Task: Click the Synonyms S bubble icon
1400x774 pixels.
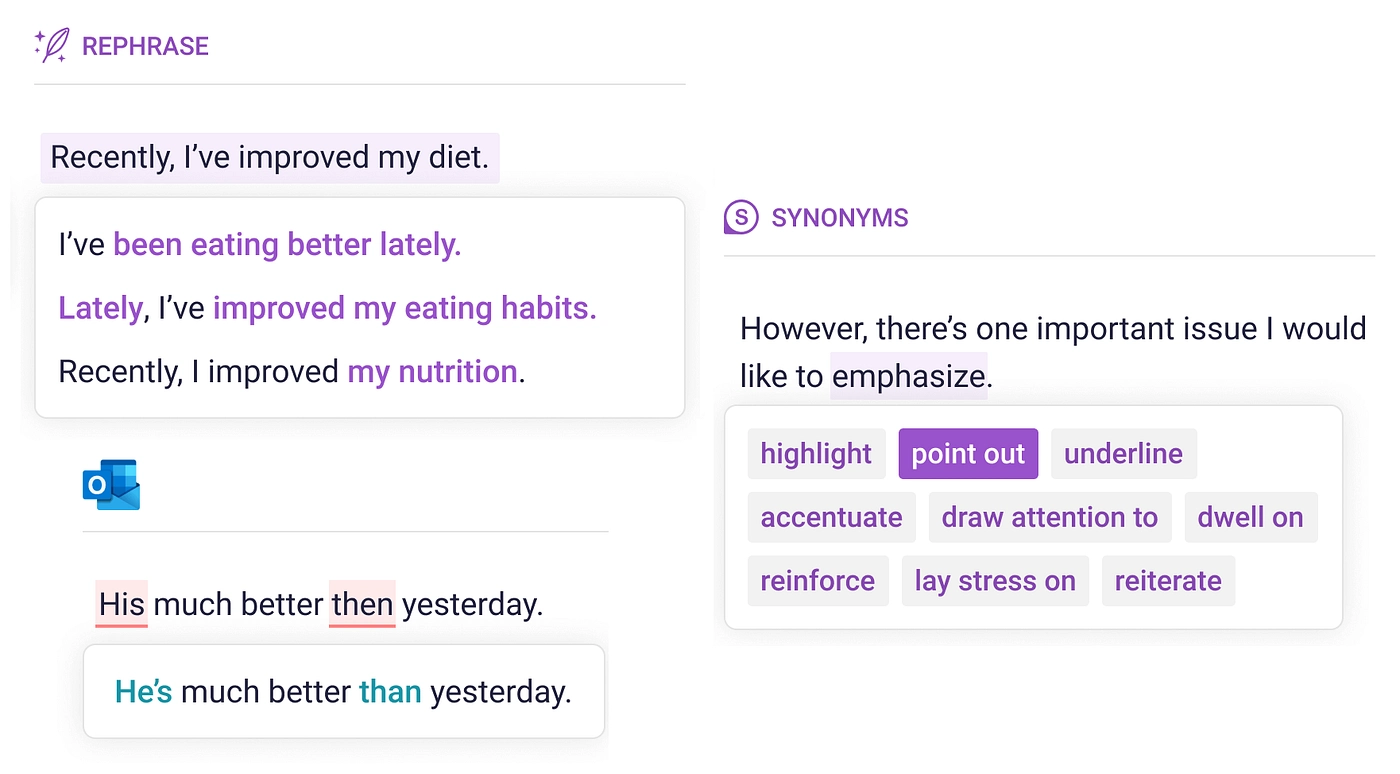Action: pyautogui.click(x=741, y=217)
